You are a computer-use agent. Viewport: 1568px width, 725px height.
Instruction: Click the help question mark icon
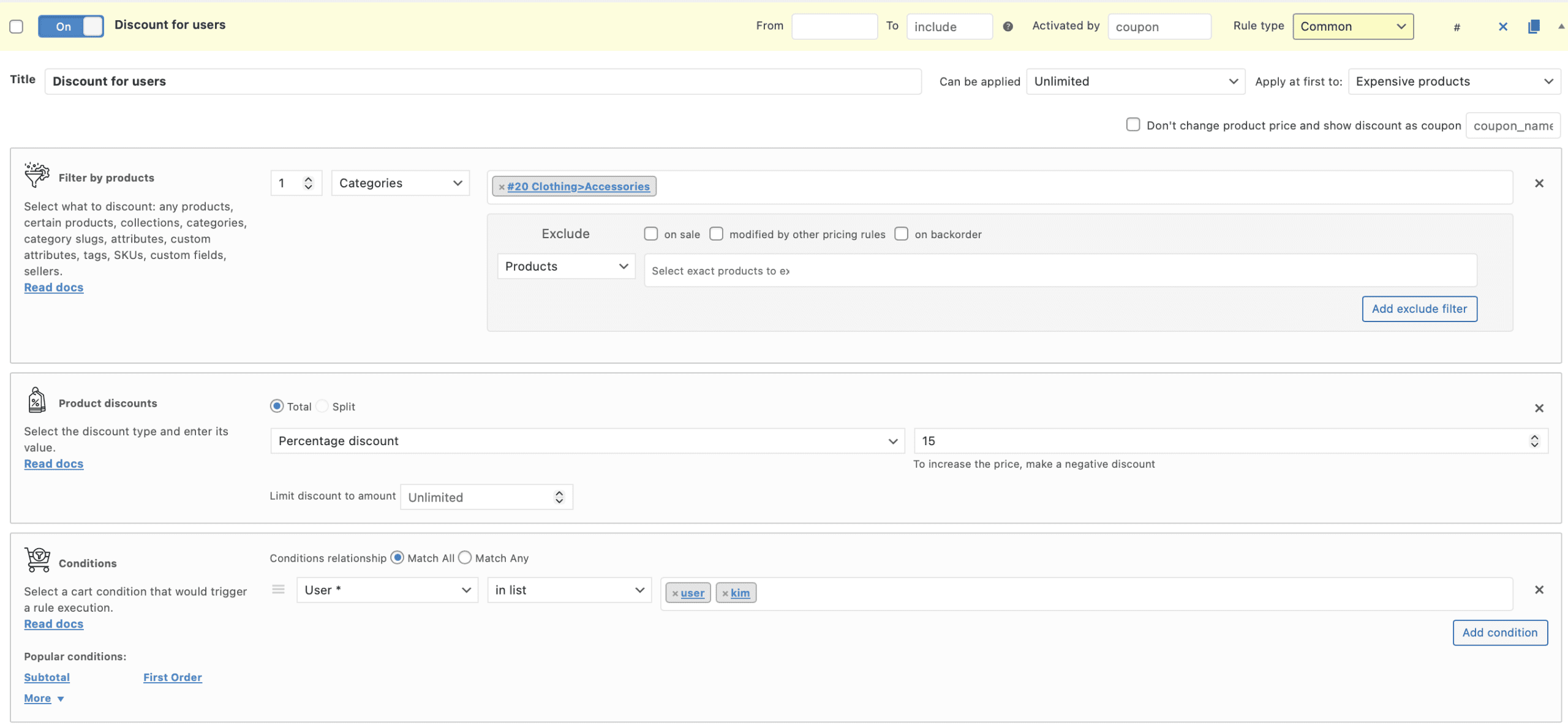click(x=1008, y=26)
